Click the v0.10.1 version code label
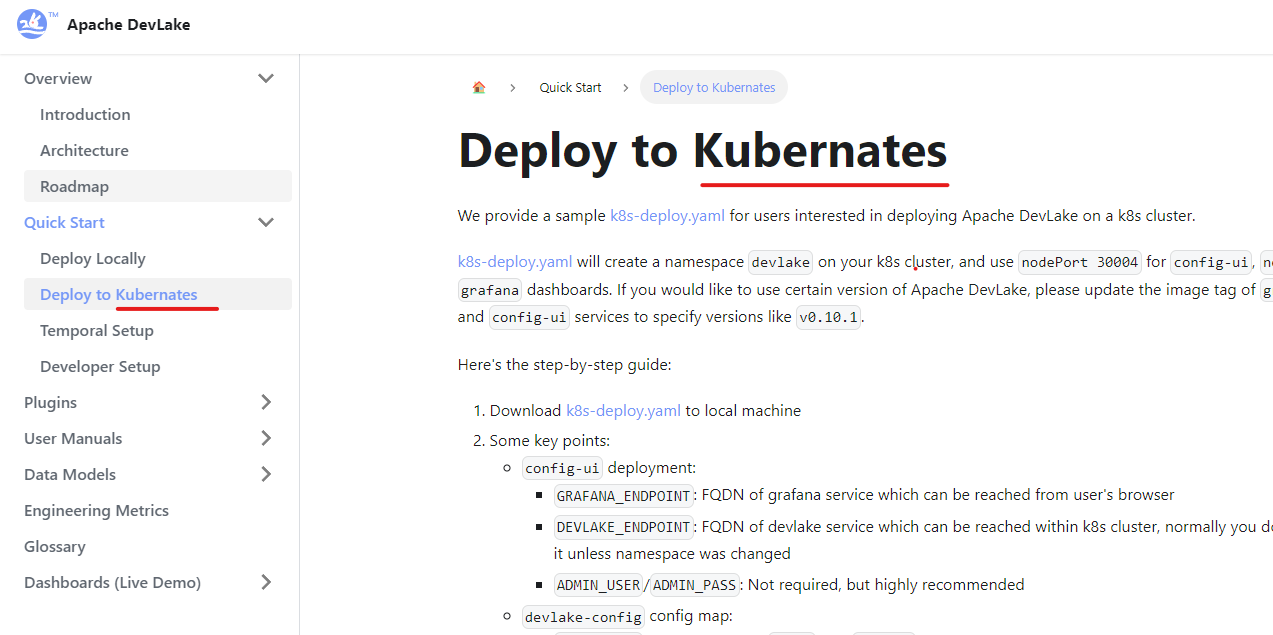The image size is (1273, 635). pos(828,318)
